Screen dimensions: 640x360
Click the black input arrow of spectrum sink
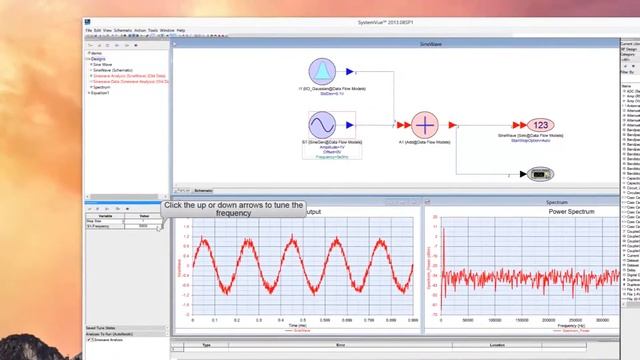[523, 174]
